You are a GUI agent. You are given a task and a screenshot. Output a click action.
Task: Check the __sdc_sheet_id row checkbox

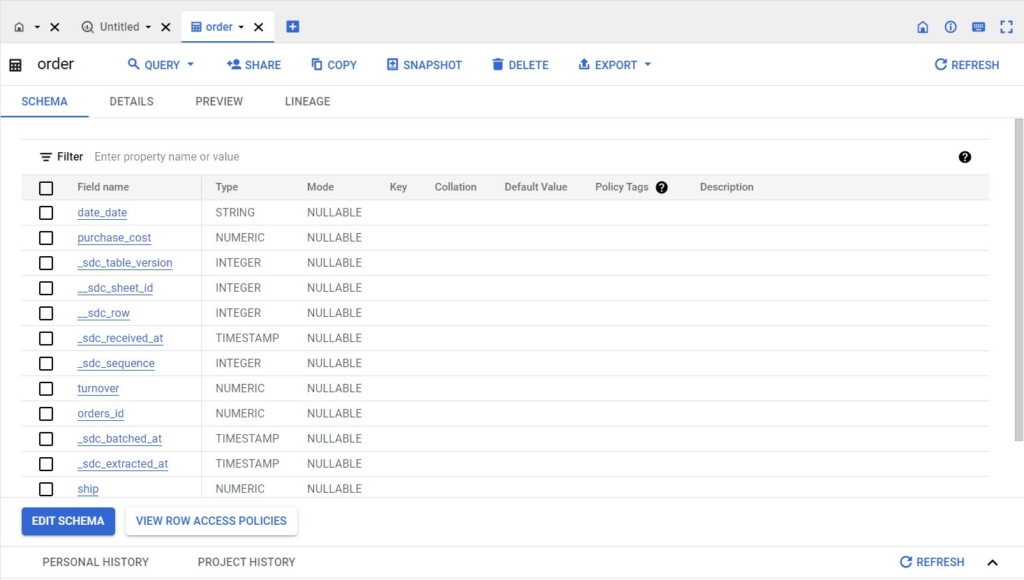[46, 288]
